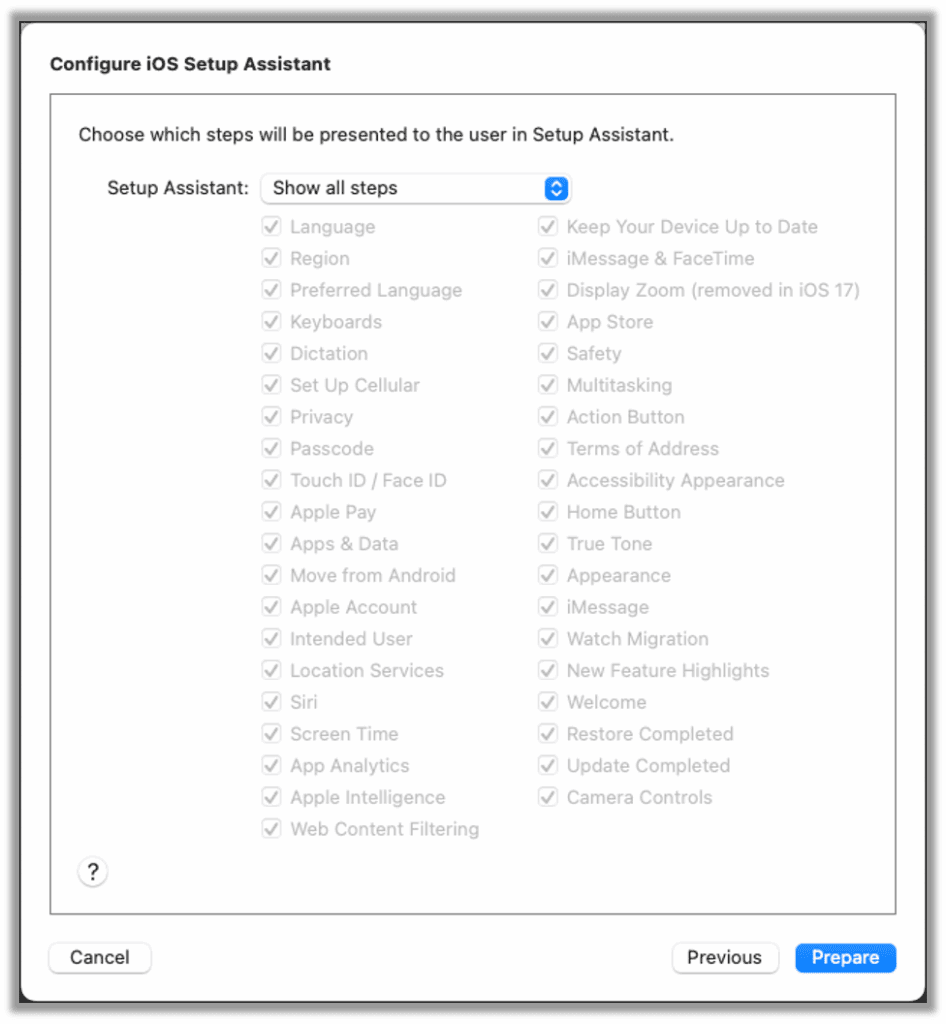Click the Cancel button
Viewport: 946px width, 1024px height.
point(99,957)
